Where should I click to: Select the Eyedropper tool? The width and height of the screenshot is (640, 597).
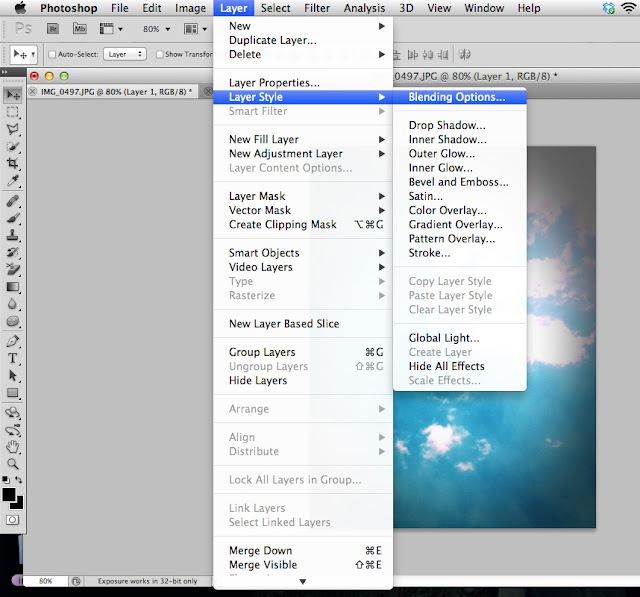(x=13, y=181)
